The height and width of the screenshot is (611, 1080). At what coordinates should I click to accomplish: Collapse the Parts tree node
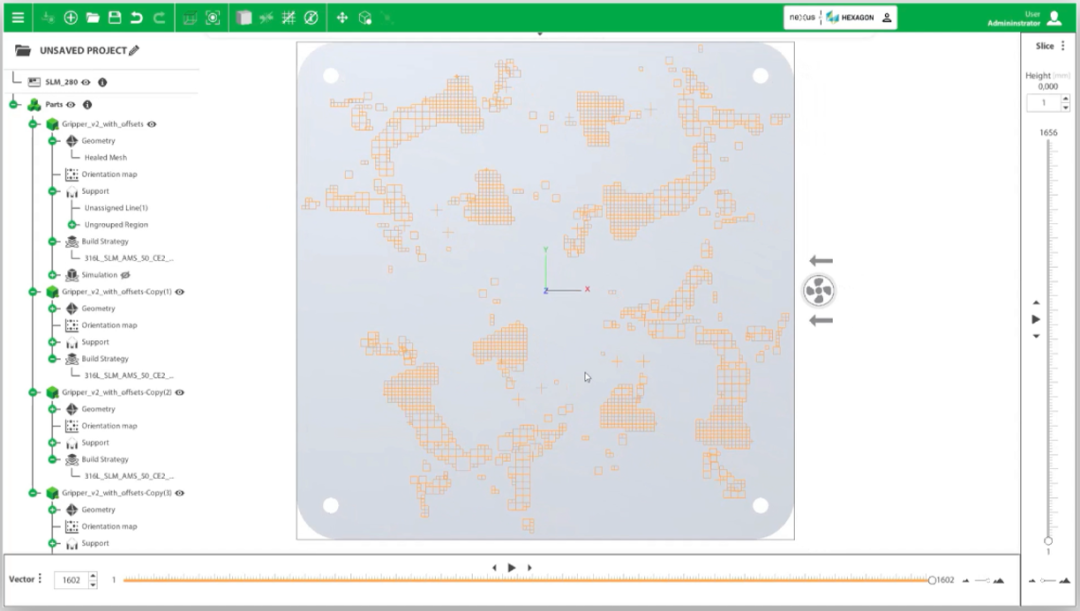pyautogui.click(x=14, y=105)
